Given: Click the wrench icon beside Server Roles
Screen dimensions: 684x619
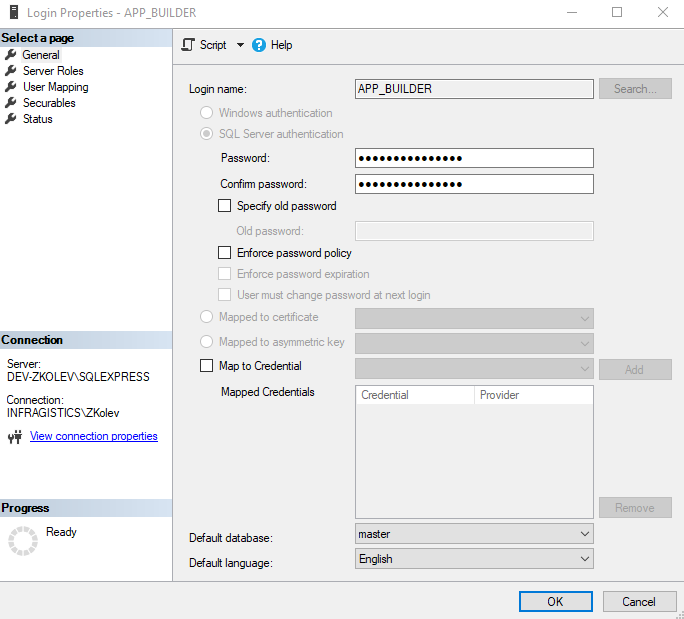Looking at the screenshot, I should [x=11, y=71].
